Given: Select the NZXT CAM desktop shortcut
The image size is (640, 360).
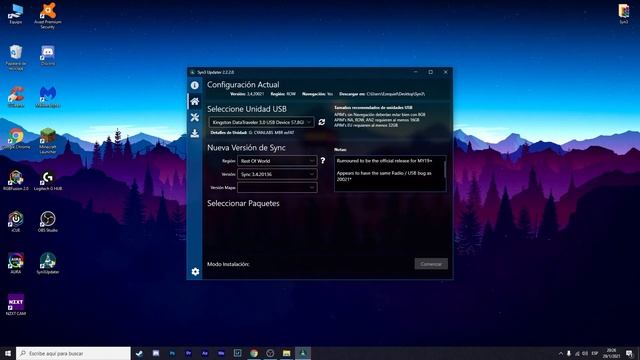Looking at the screenshot, I should pyautogui.click(x=16, y=305).
